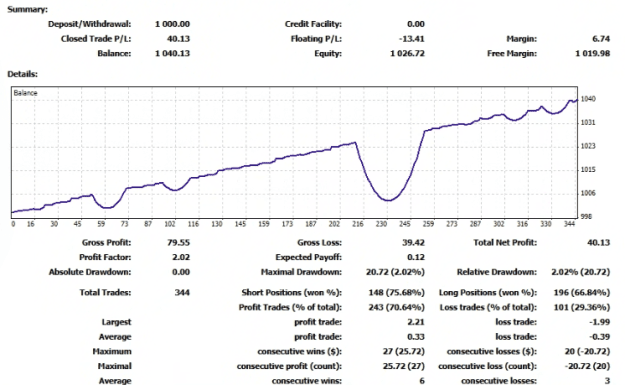
Task: Click the largest loss trade value -1.99
Action: point(599,322)
